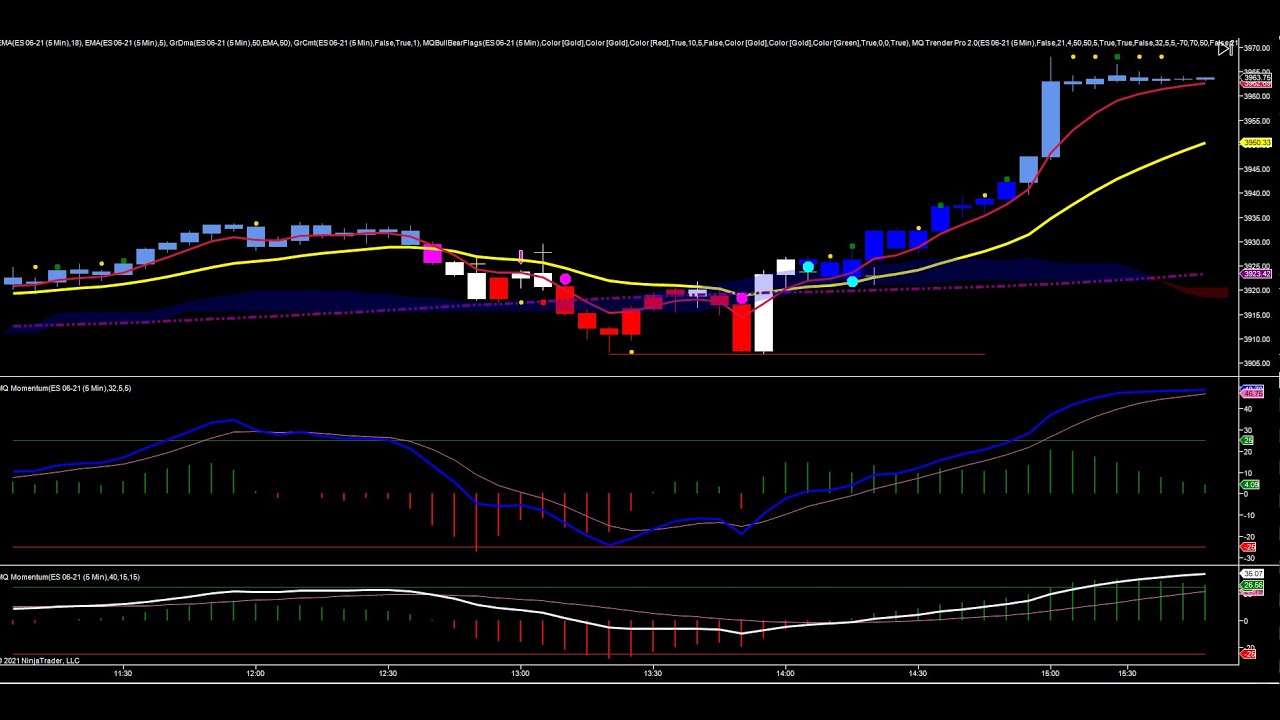Select the upper MQ Momentum(32,5,5) panel label
The width and height of the screenshot is (1280, 720).
point(65,388)
